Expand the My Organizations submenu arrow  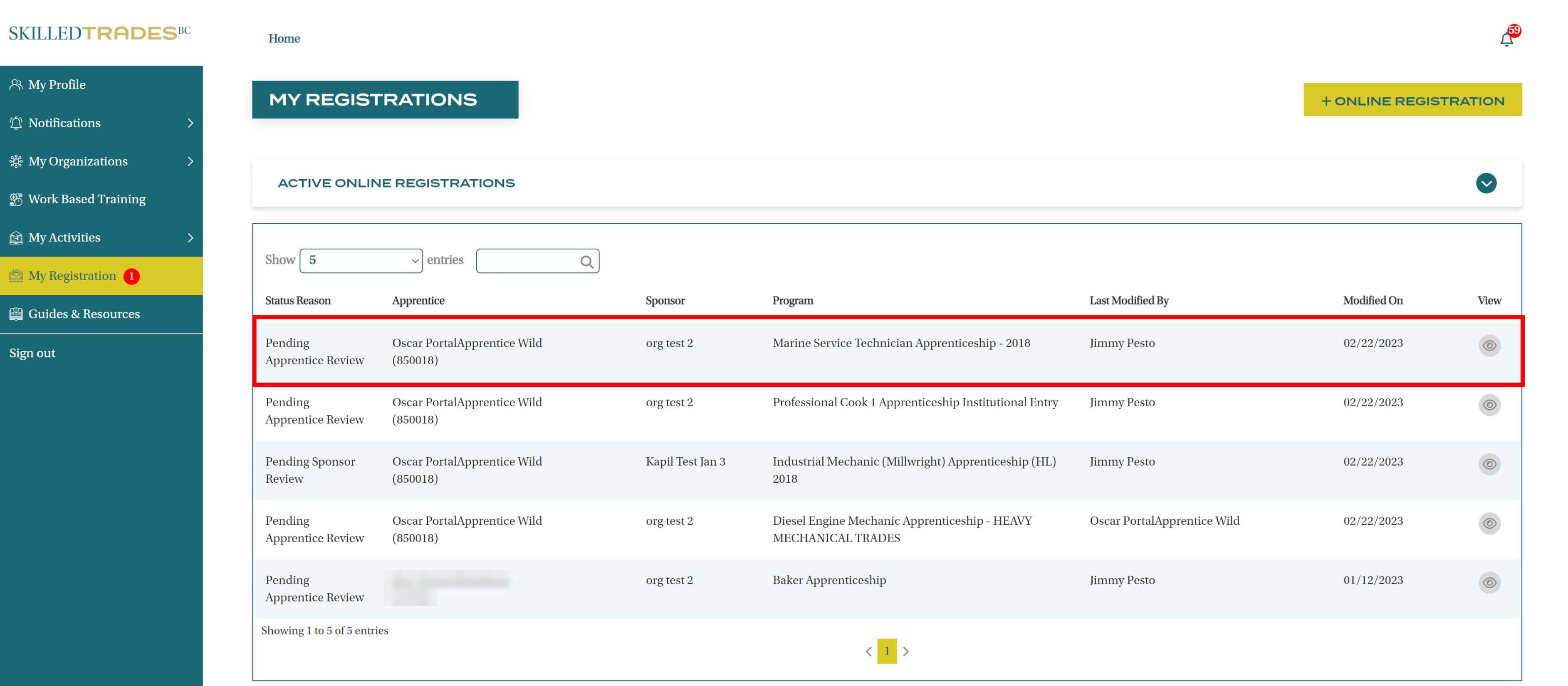tap(190, 161)
